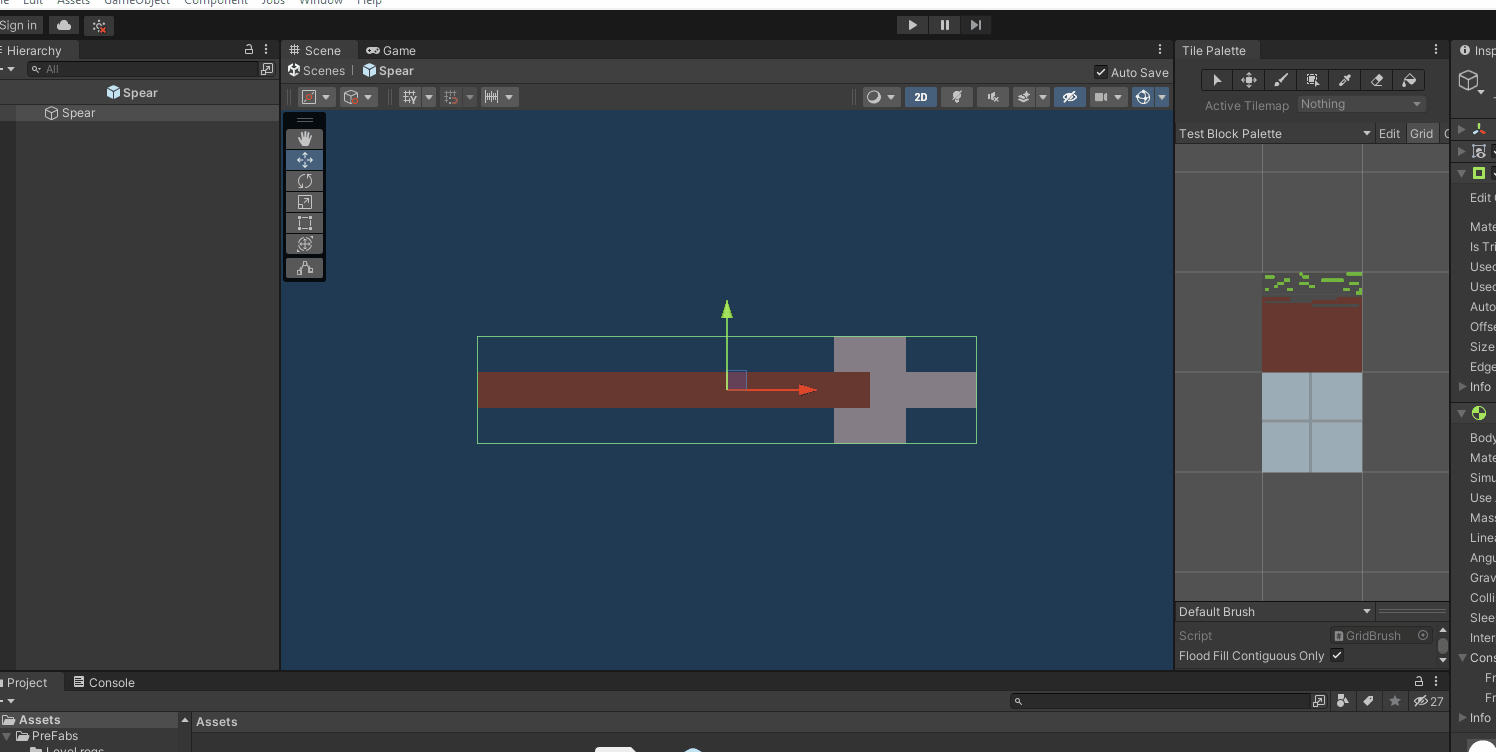The width and height of the screenshot is (1496, 752).
Task: Choose the Tile Palette Select tool
Action: [x=1217, y=80]
